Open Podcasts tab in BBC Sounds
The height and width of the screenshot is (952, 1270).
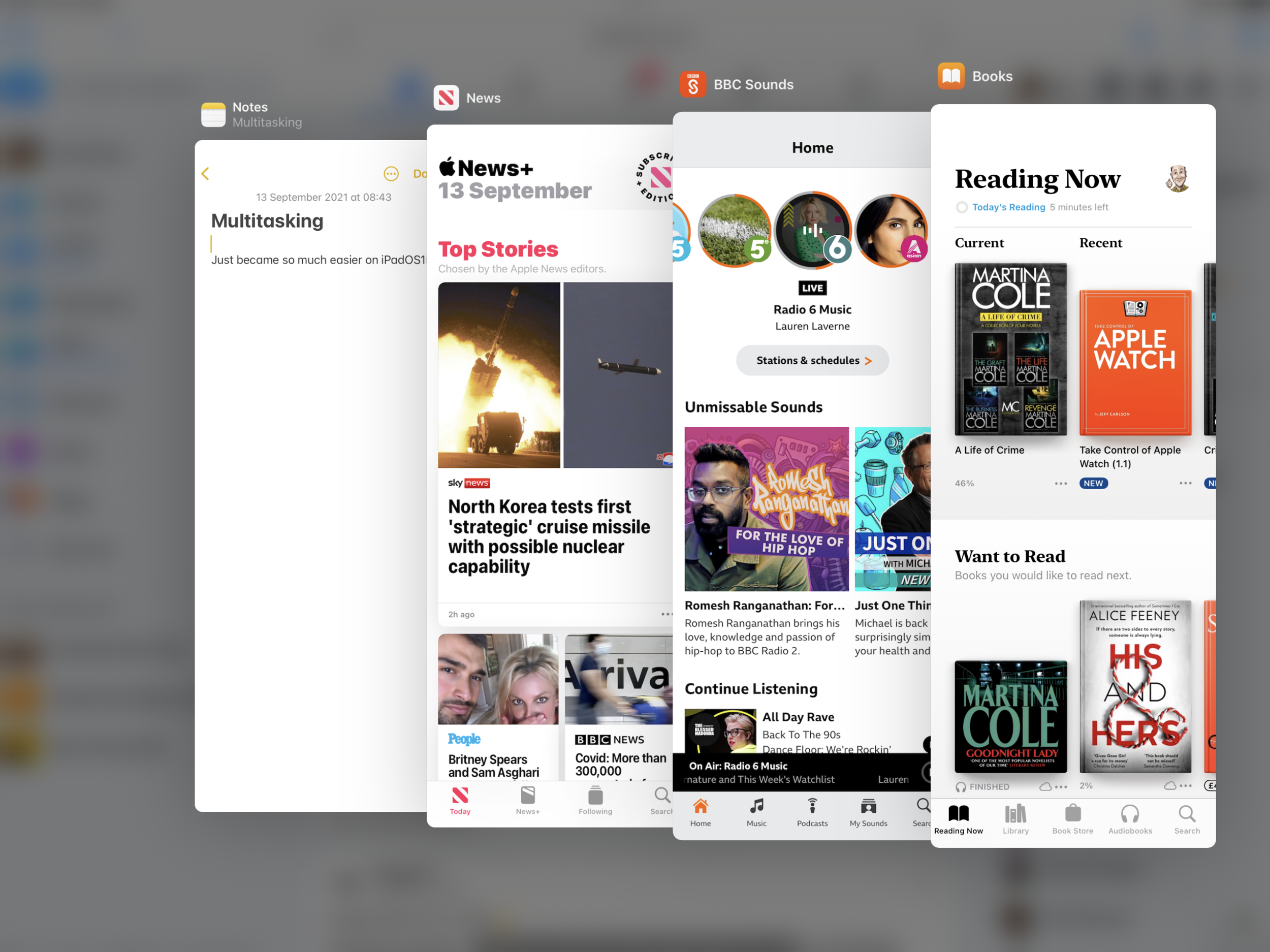click(x=812, y=812)
